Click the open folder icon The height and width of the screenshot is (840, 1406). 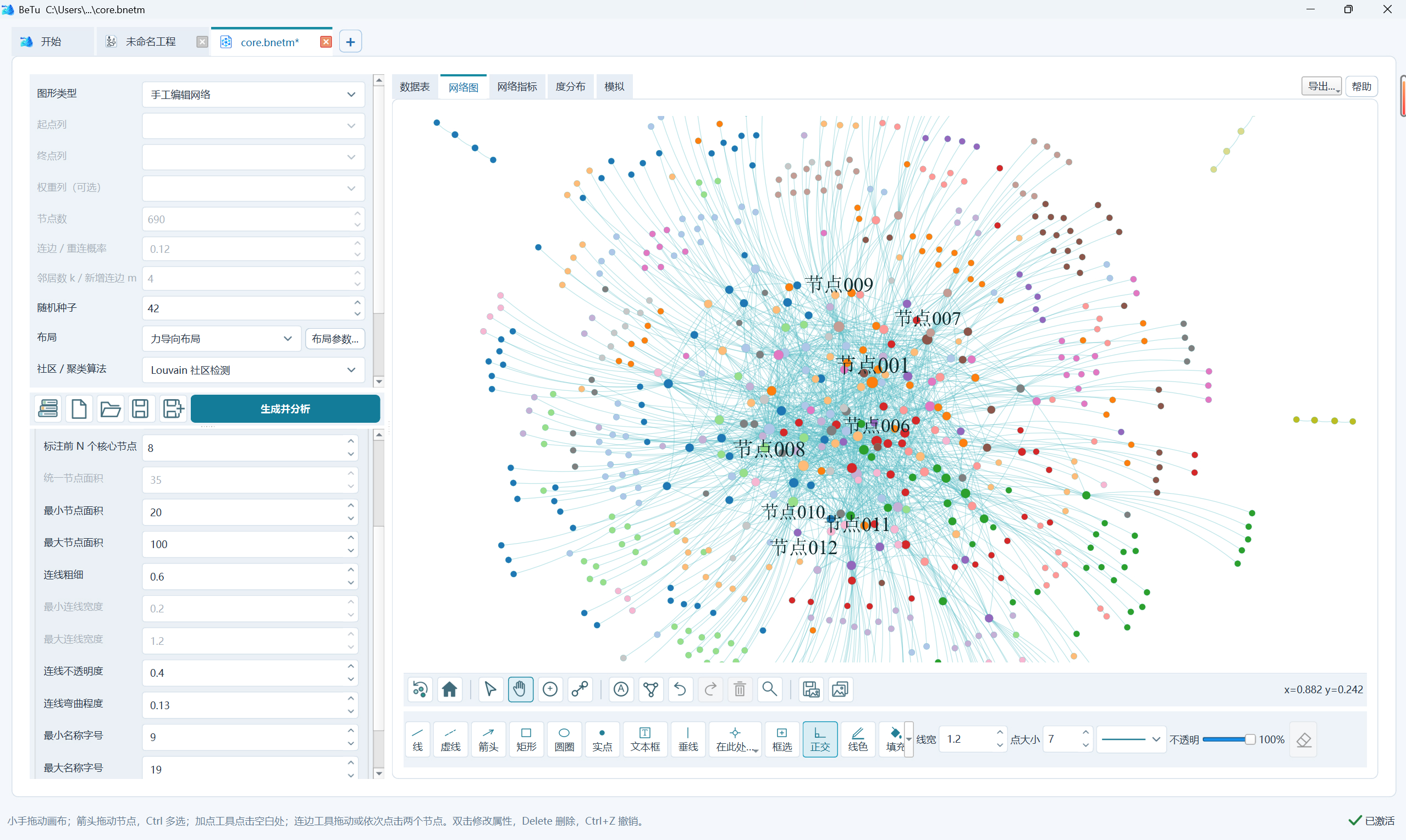111,408
